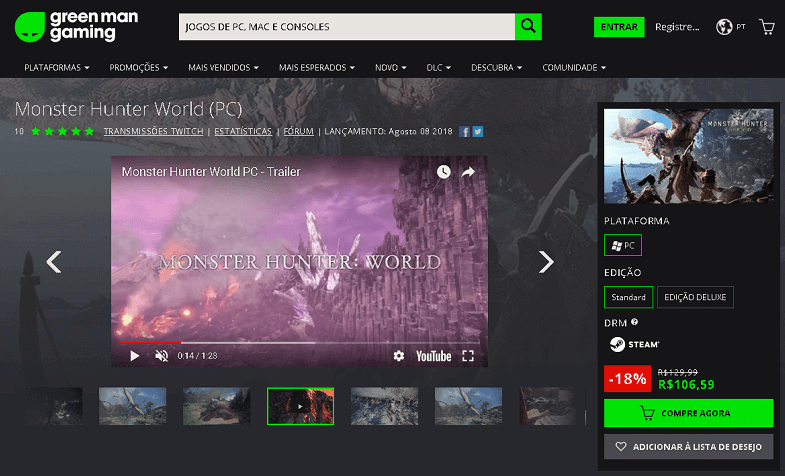Expand the Promoções menu

139,68
